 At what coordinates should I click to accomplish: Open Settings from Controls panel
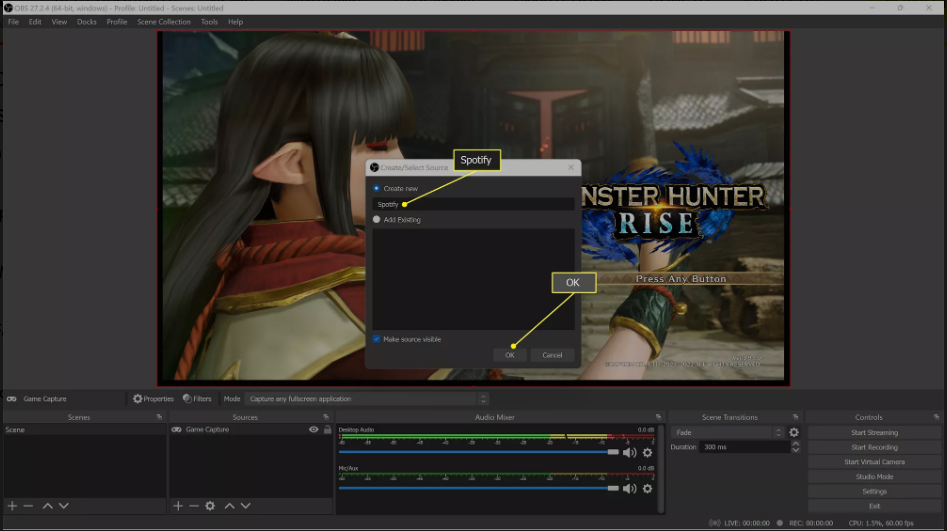click(x=874, y=491)
